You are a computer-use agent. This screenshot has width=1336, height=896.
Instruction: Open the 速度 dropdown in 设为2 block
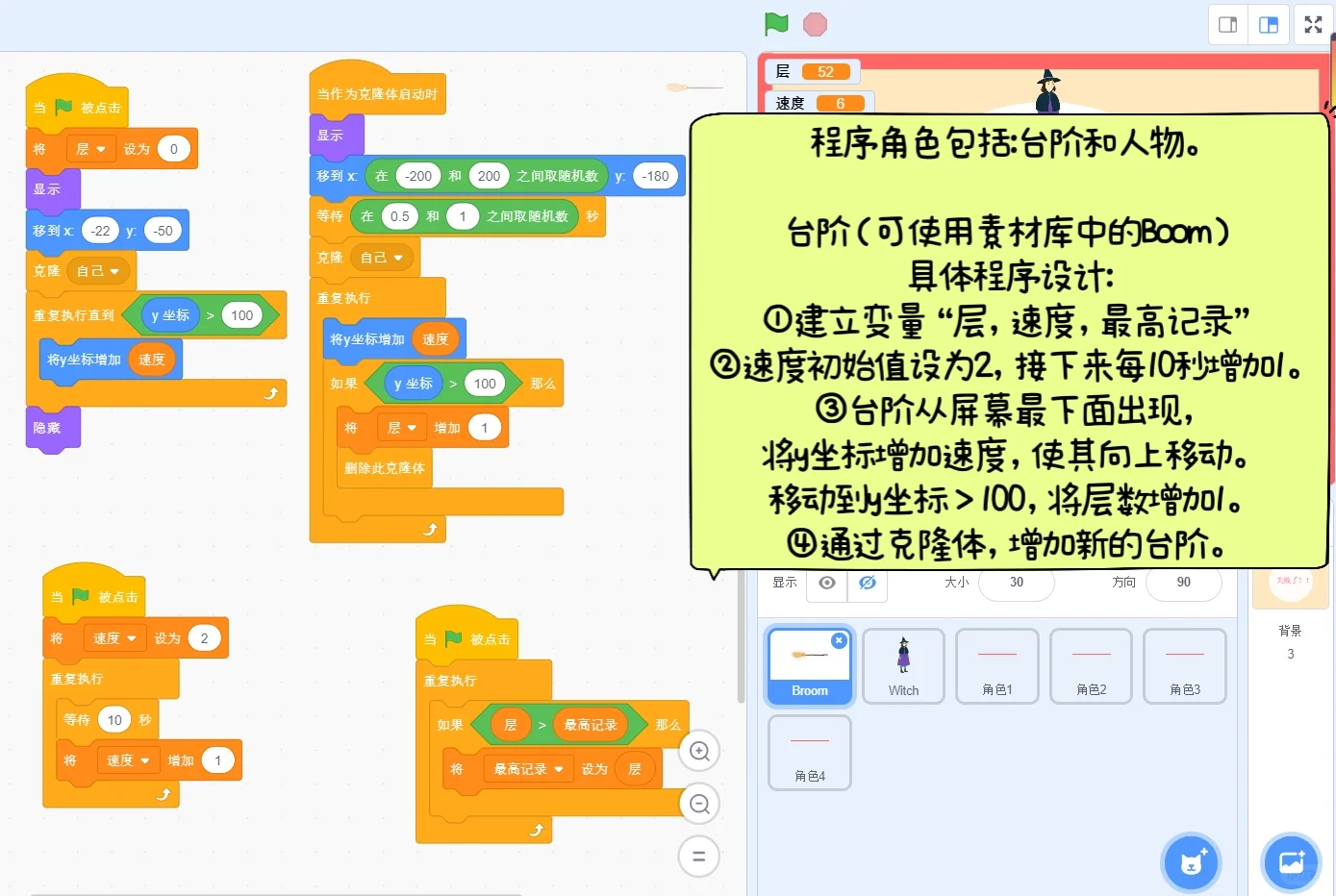point(115,637)
